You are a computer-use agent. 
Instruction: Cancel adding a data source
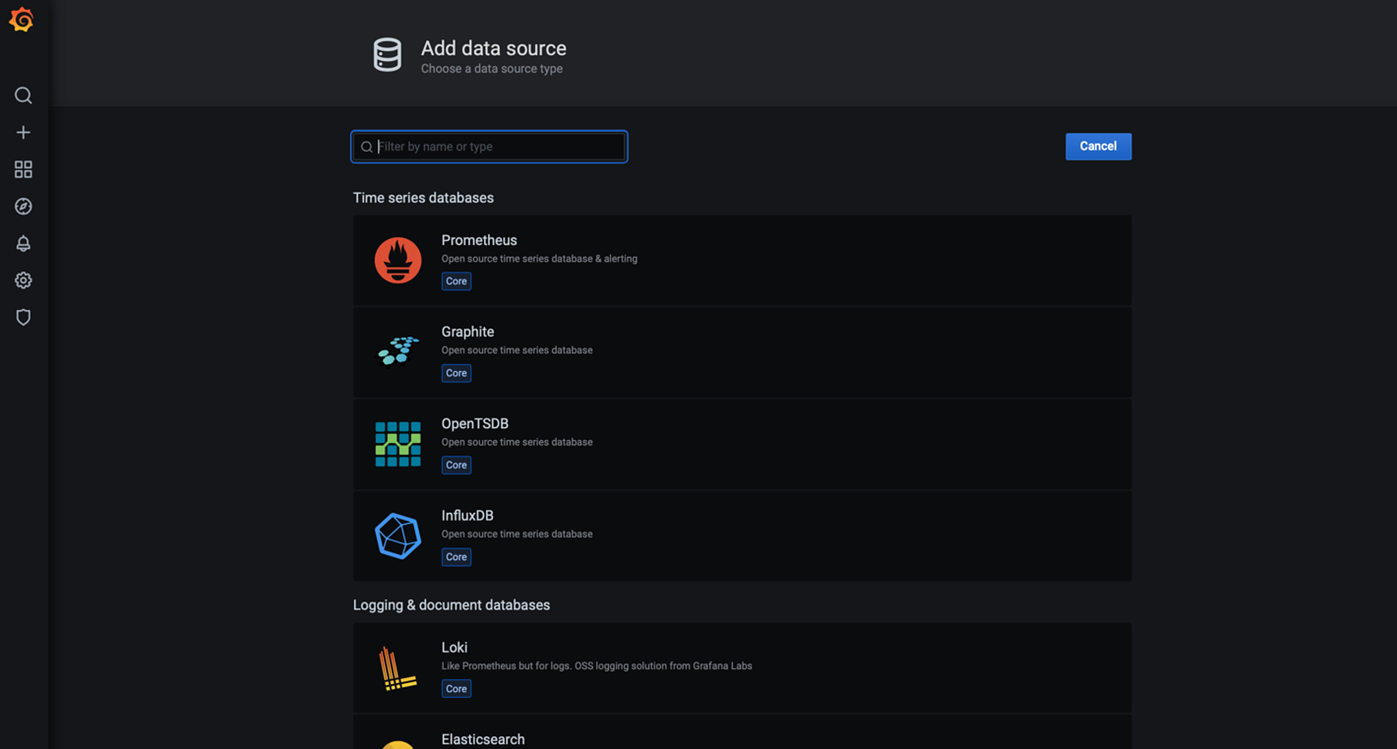point(1098,147)
